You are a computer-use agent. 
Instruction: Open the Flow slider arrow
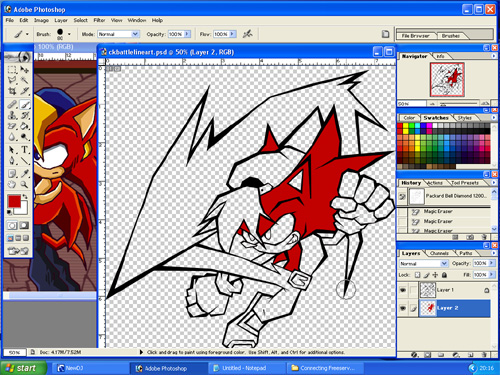tap(233, 34)
